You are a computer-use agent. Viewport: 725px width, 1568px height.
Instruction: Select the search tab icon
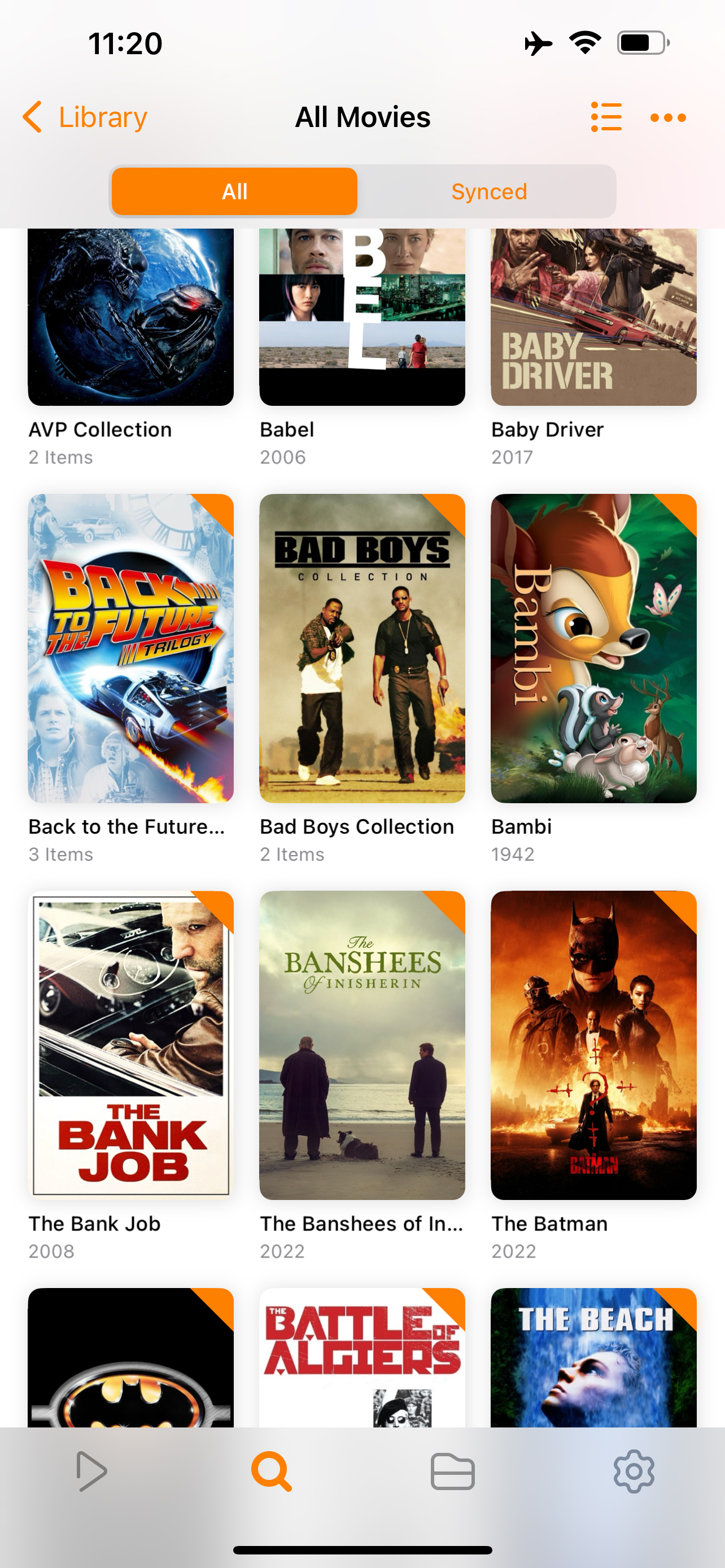(x=272, y=1471)
